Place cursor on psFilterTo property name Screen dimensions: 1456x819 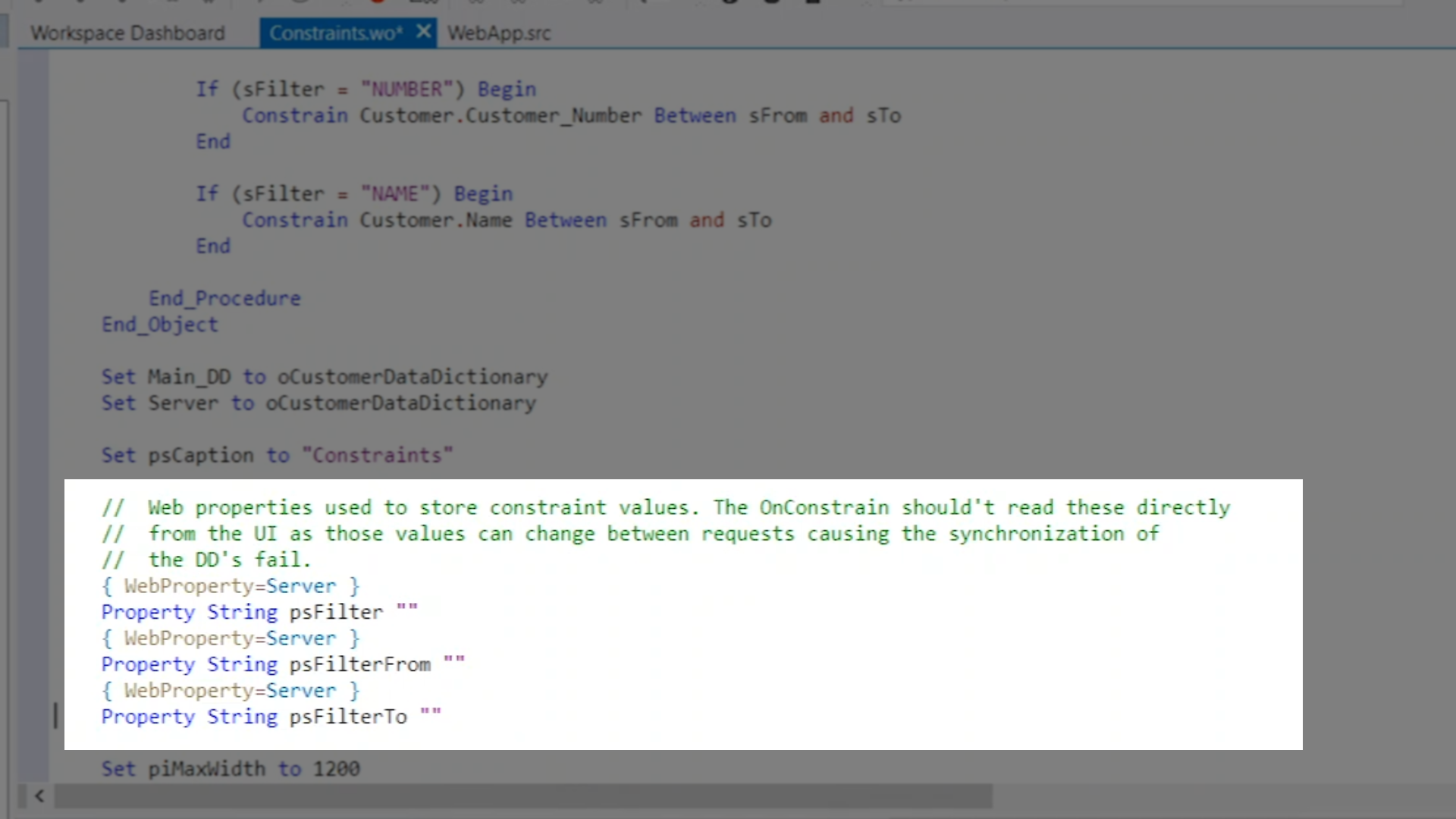[347, 717]
